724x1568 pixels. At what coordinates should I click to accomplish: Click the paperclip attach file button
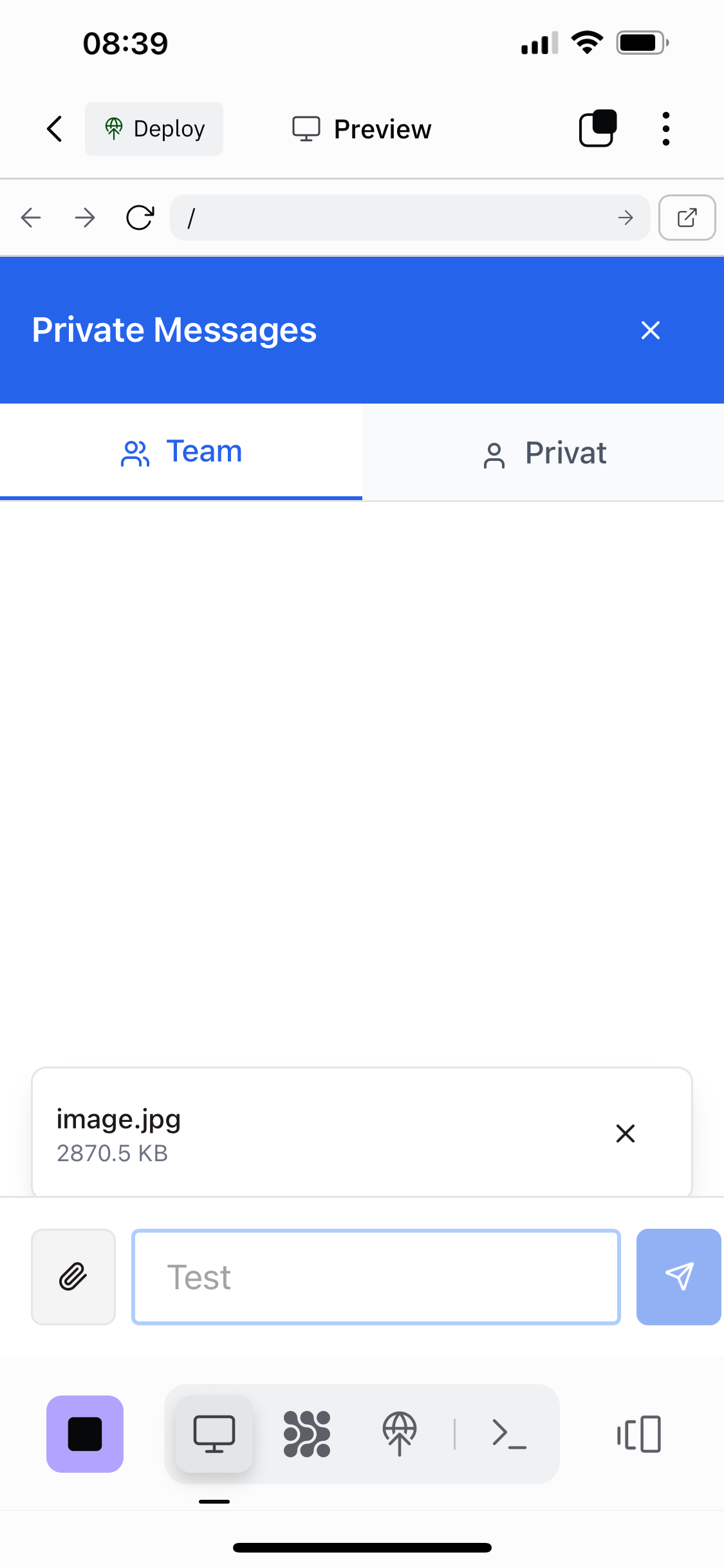click(73, 1277)
